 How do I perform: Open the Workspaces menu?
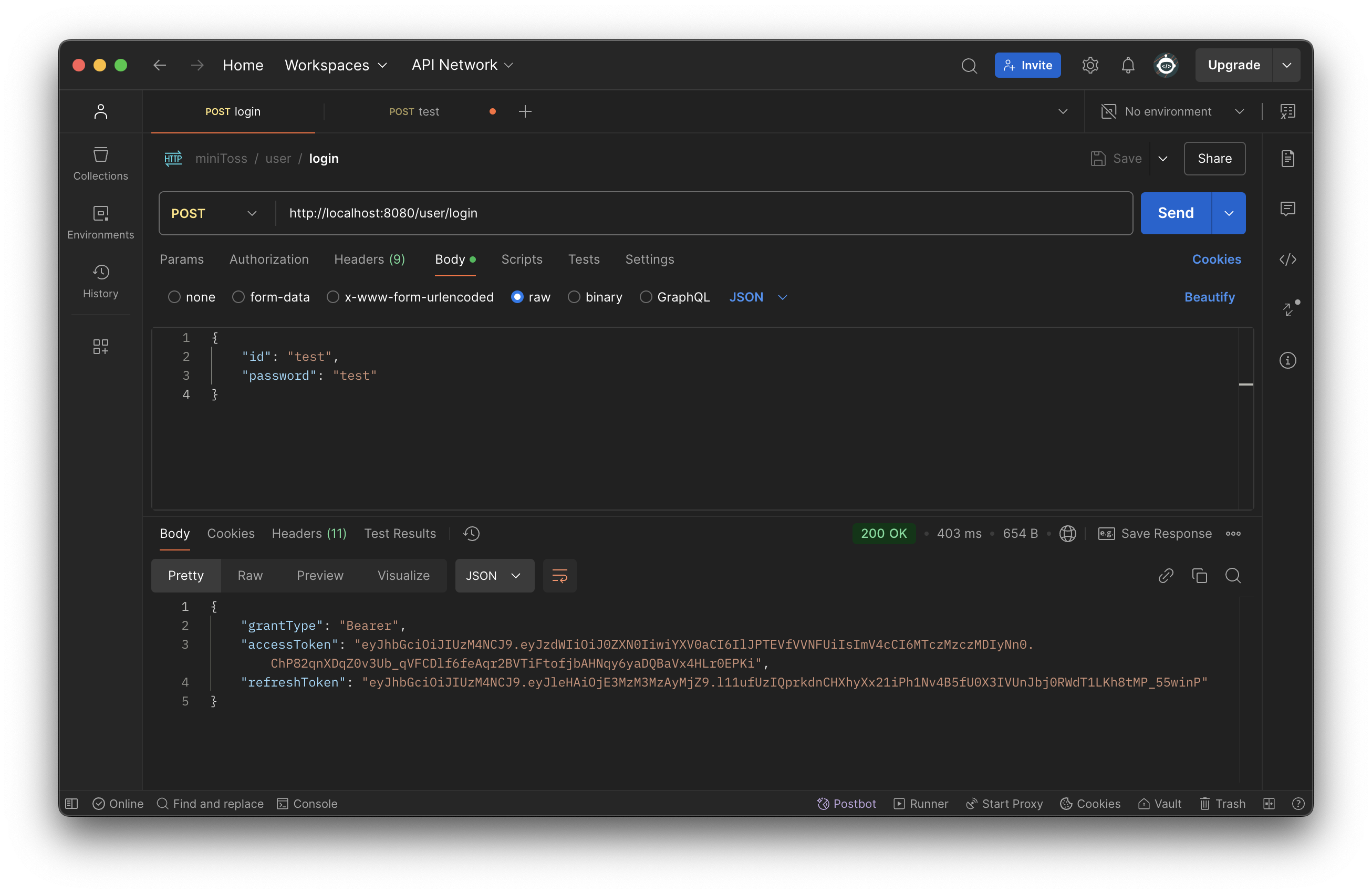point(336,65)
